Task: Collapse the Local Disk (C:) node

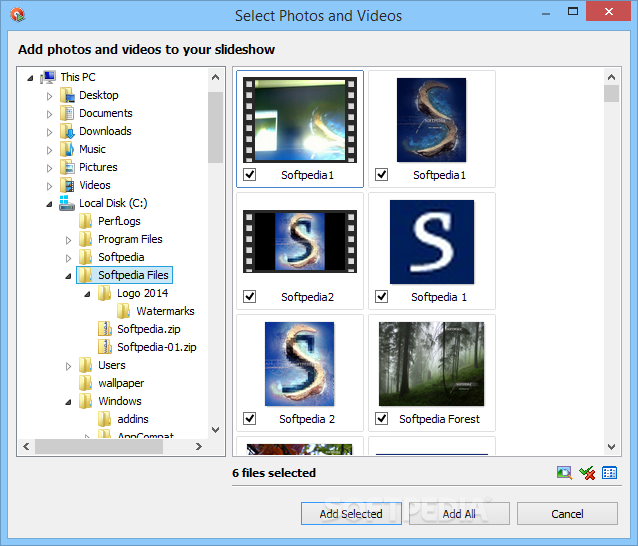Action: click(49, 204)
